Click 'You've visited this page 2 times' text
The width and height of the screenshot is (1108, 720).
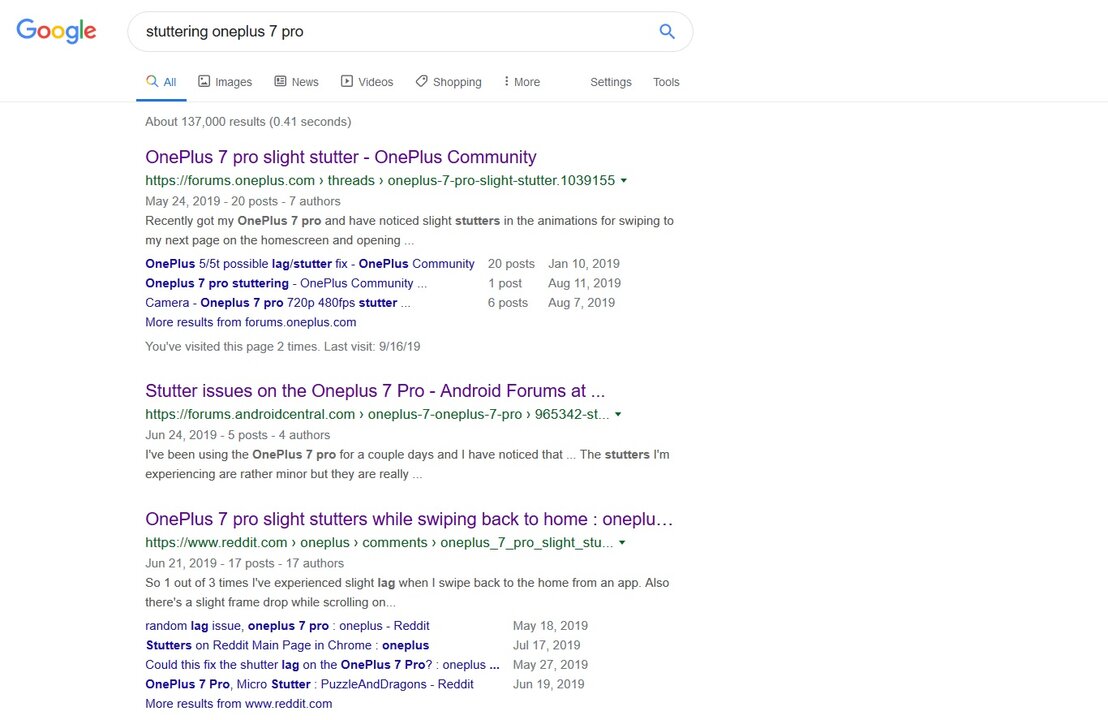coord(283,346)
